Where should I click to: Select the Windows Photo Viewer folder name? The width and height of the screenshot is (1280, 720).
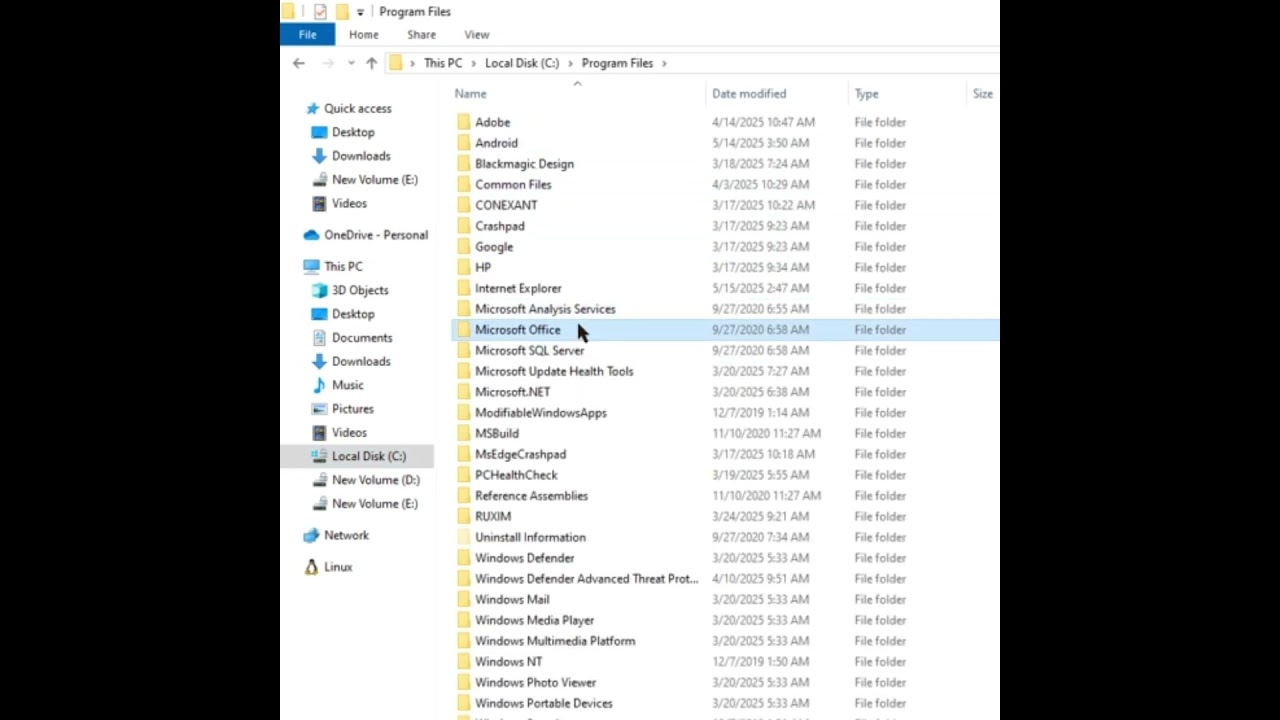point(535,683)
